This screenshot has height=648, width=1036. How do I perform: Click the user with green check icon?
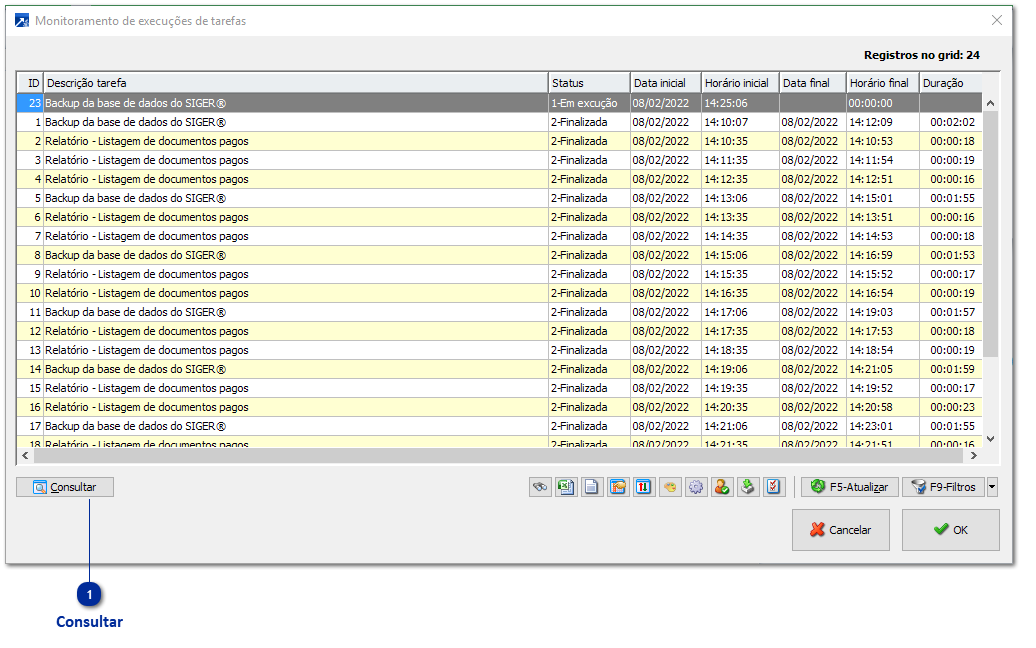[x=722, y=487]
